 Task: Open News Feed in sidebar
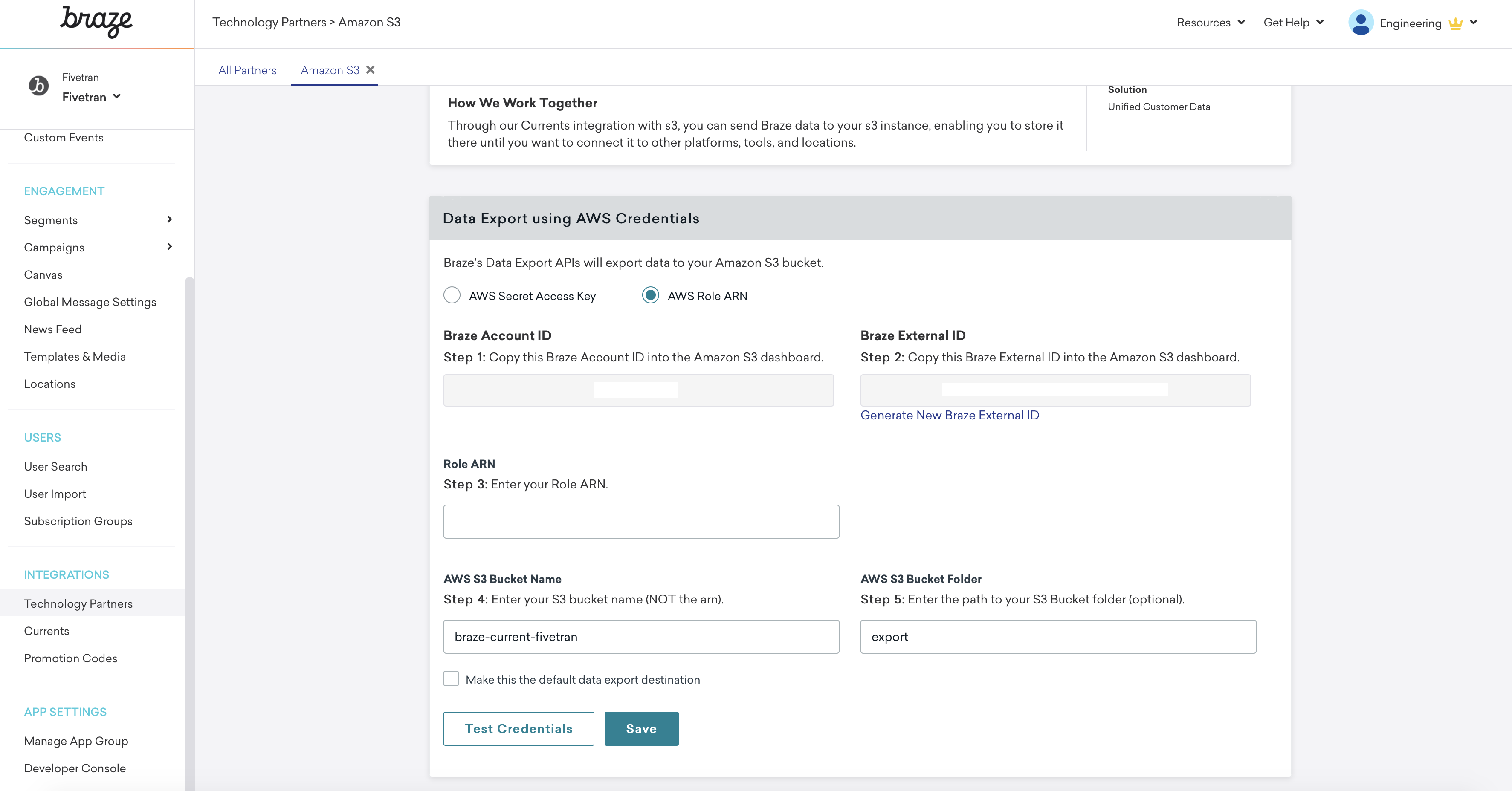pos(52,330)
